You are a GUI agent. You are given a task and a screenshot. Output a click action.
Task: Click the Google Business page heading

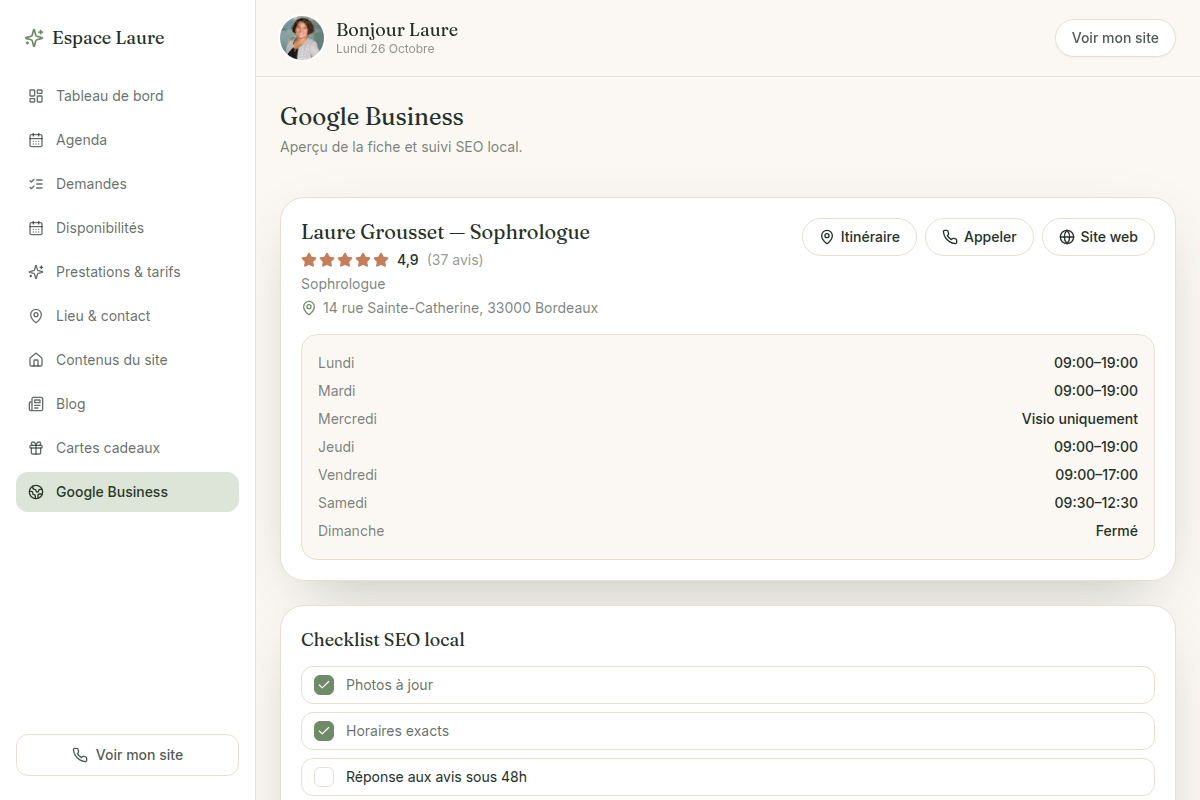click(x=372, y=117)
